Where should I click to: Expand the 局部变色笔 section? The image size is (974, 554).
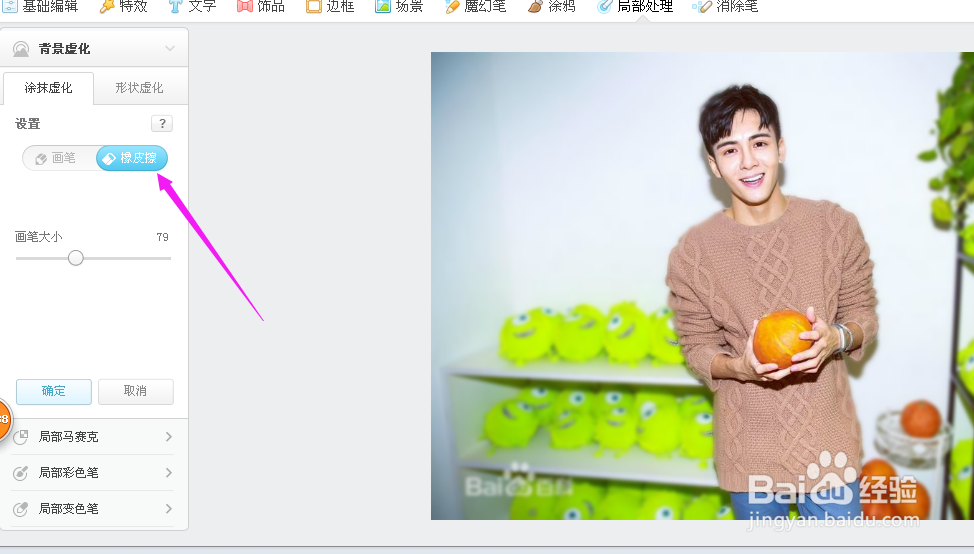click(93, 509)
